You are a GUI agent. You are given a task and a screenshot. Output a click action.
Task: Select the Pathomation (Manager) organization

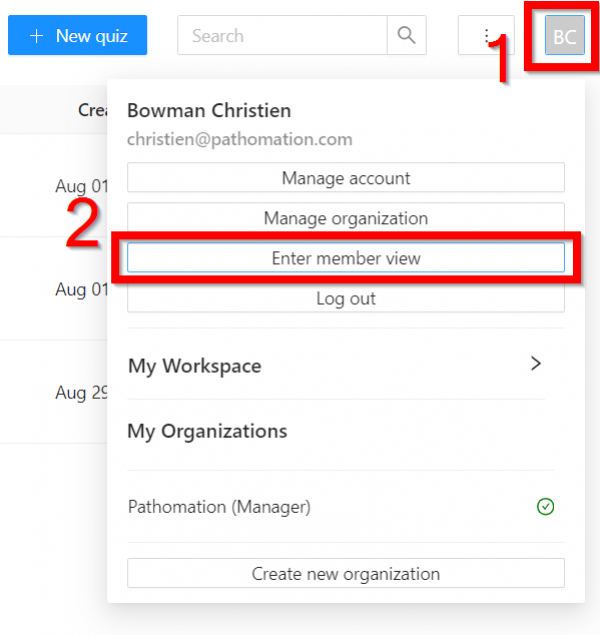[219, 507]
